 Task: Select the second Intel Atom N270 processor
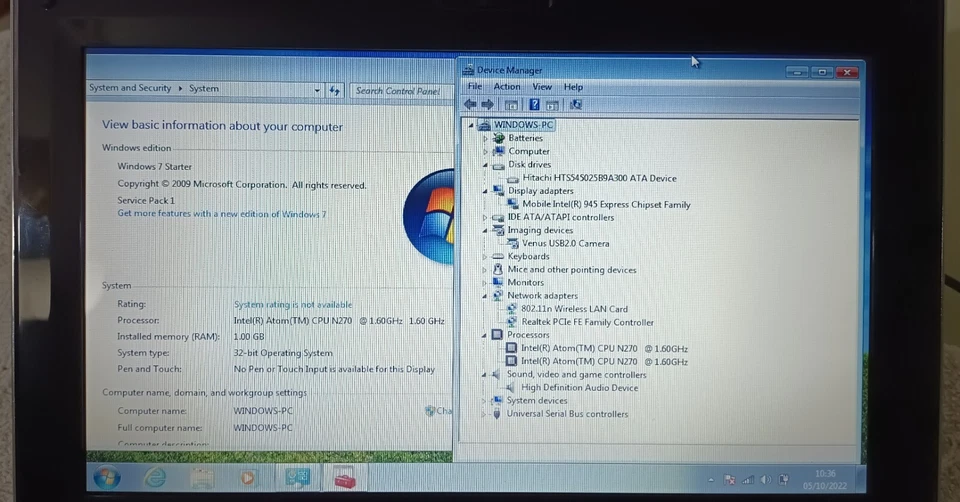click(604, 362)
